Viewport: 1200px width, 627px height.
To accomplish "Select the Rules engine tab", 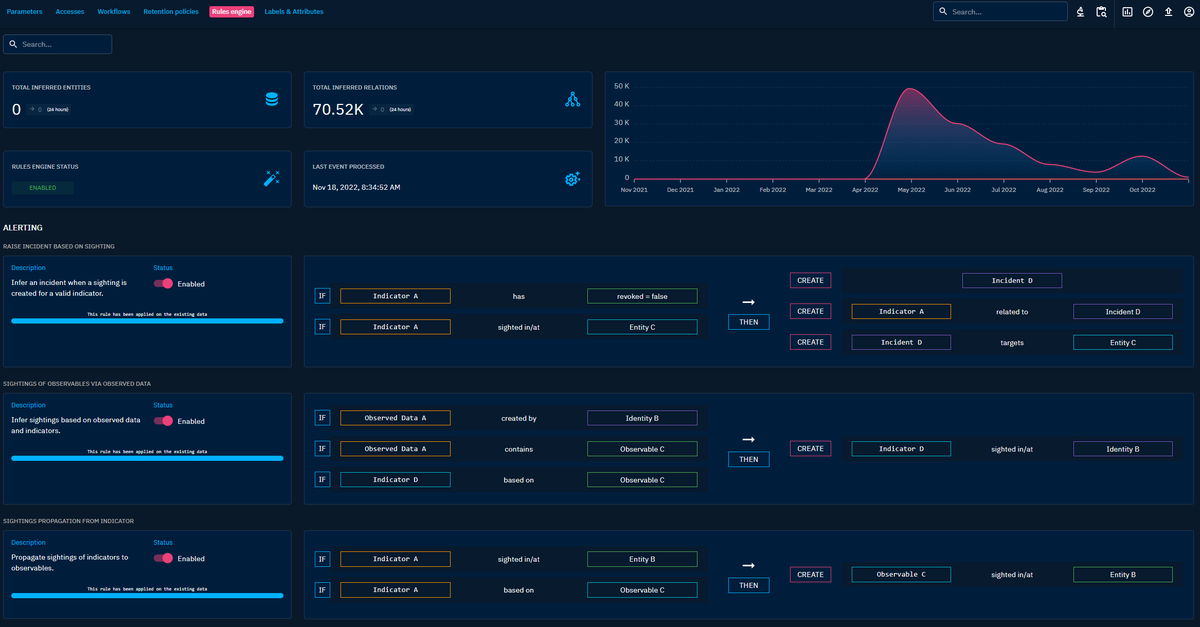I will tap(231, 12).
